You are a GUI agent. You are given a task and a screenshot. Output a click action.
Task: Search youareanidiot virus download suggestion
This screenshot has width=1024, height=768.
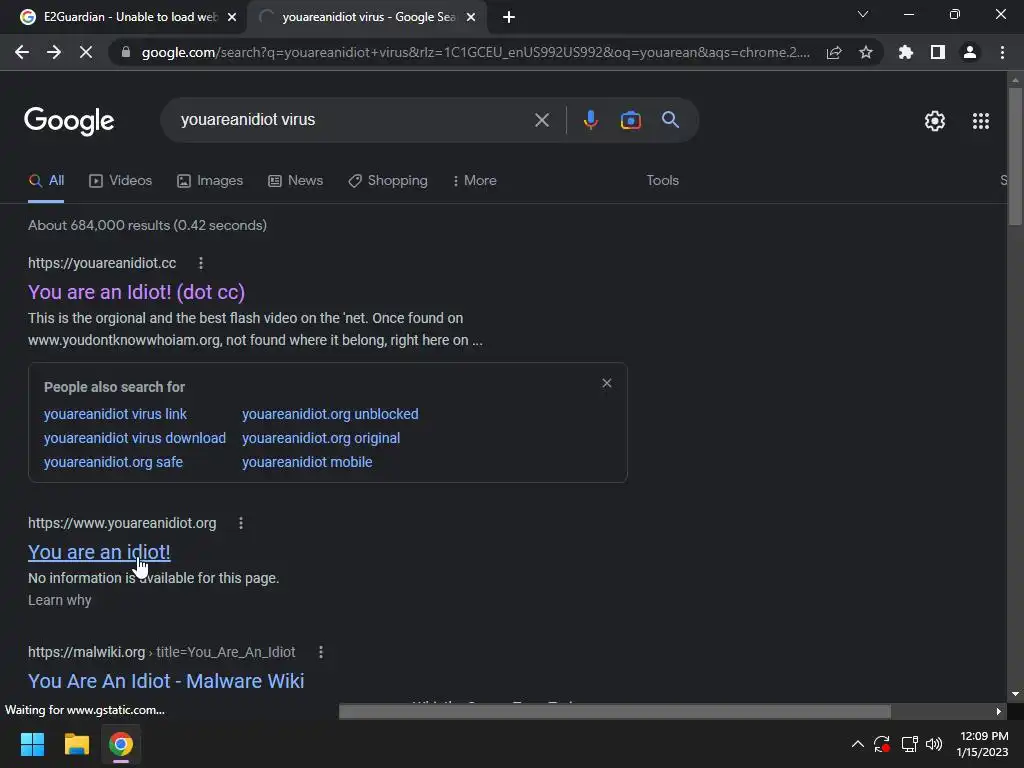(135, 438)
